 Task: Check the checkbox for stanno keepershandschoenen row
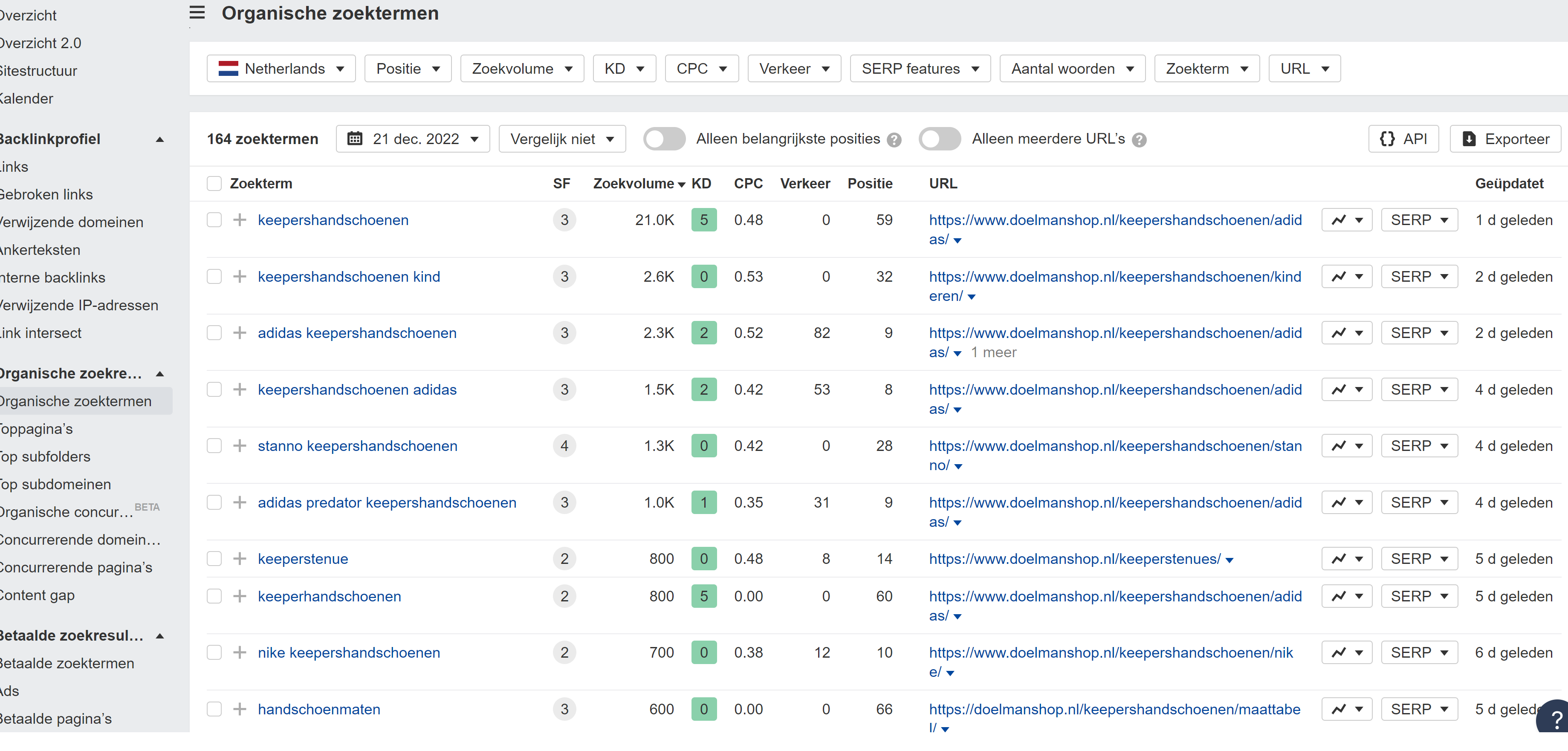click(214, 445)
